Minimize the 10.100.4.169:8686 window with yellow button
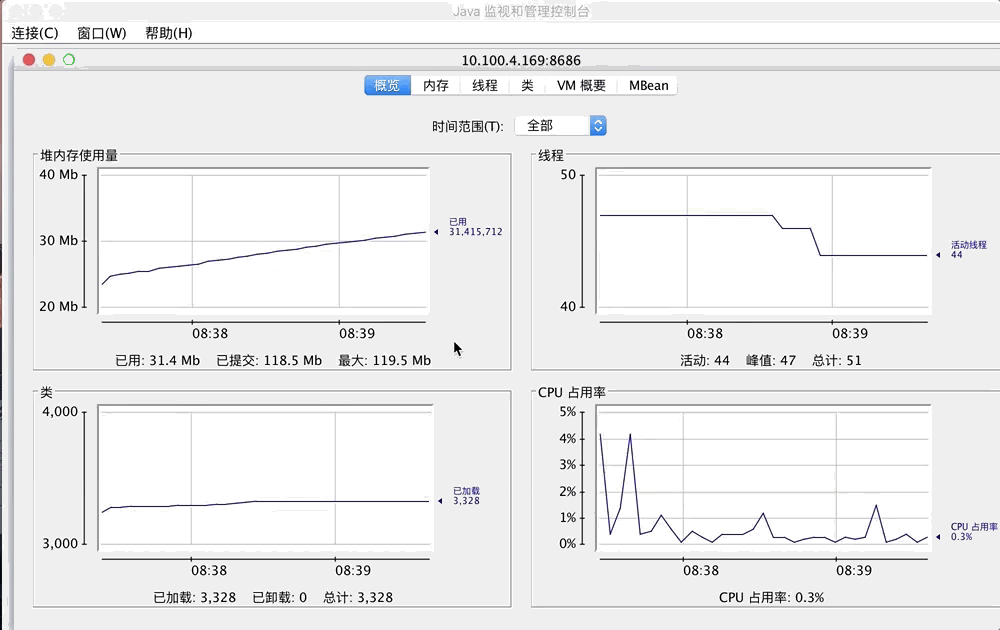Viewport: 1000px width, 630px height. click(x=49, y=60)
